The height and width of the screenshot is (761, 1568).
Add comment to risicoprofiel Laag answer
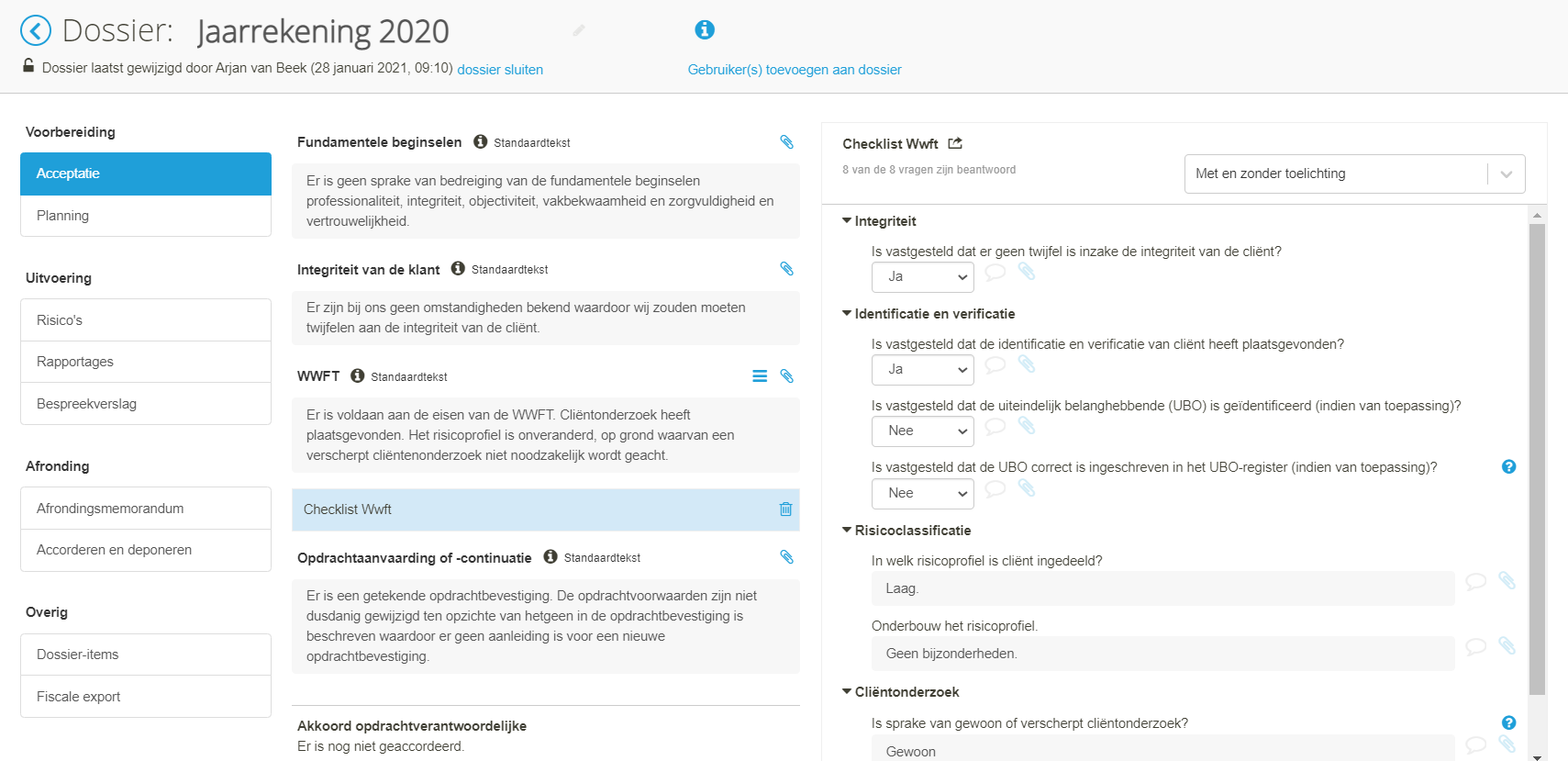[x=1476, y=581]
